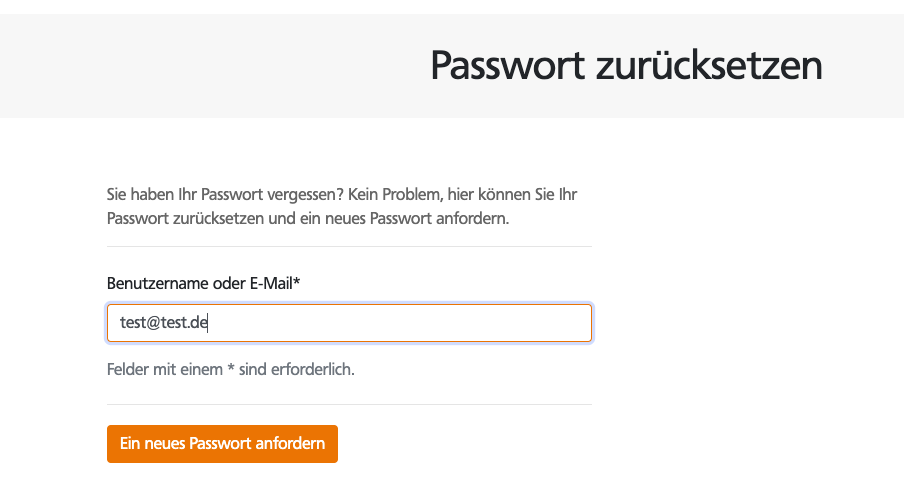Focus the Benutzername oder E-Mail input field
This screenshot has height=496, width=904.
349,323
